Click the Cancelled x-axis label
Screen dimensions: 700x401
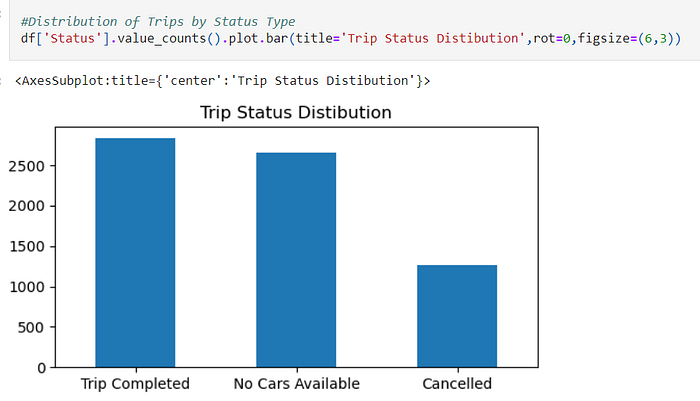(457, 384)
